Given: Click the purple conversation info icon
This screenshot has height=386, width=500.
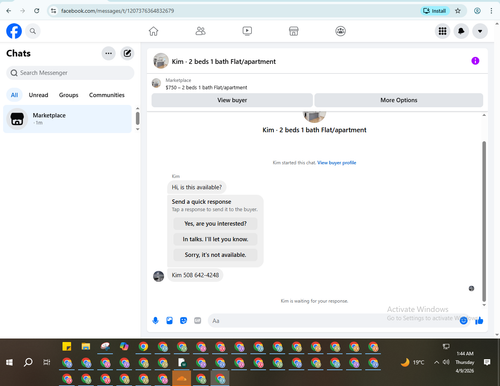Looking at the screenshot, I should (x=475, y=61).
